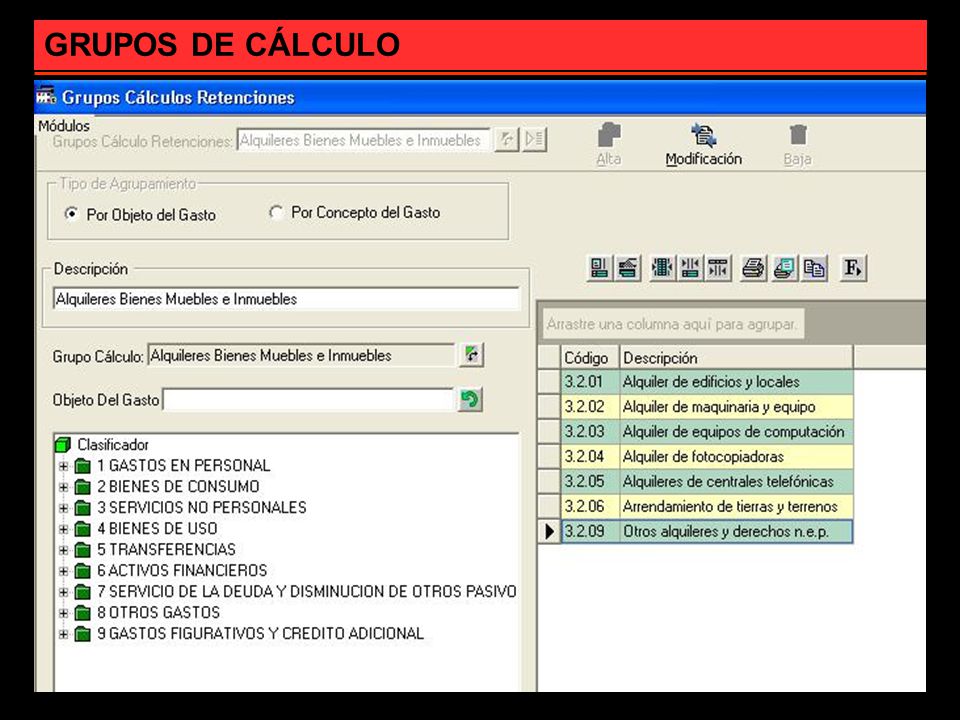Click the code cell 3.2.01

click(590, 382)
